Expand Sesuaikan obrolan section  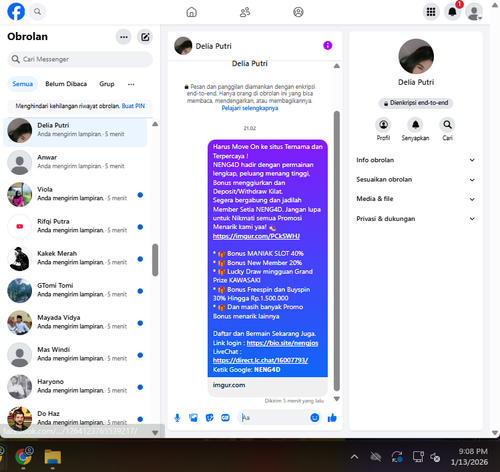pos(415,180)
